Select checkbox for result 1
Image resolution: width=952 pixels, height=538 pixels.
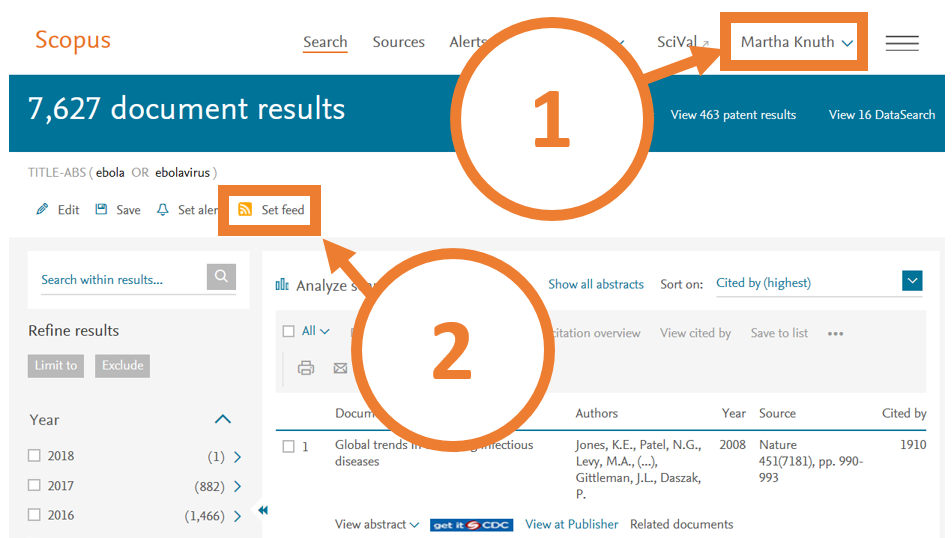[288, 446]
